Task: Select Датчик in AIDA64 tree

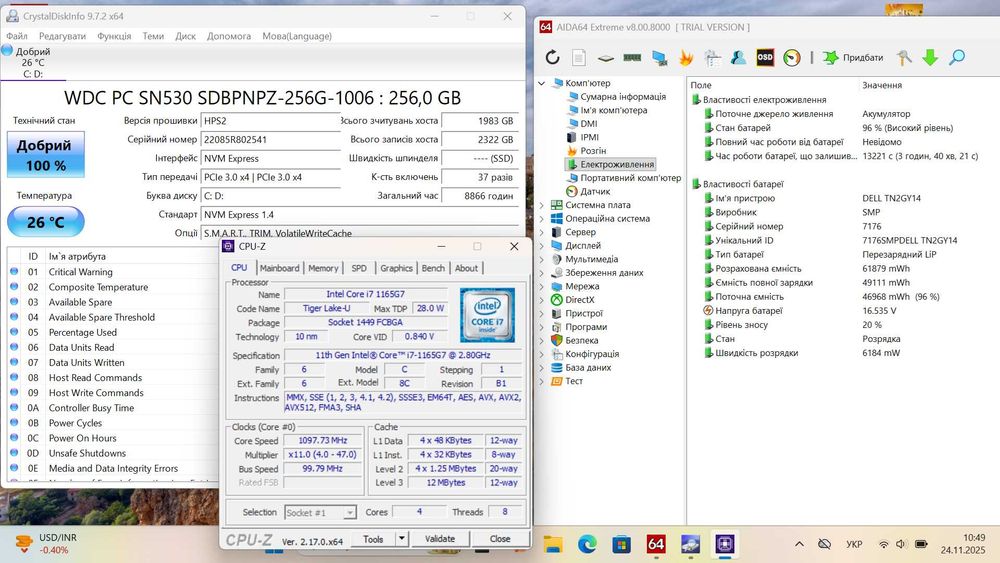Action: (x=595, y=191)
